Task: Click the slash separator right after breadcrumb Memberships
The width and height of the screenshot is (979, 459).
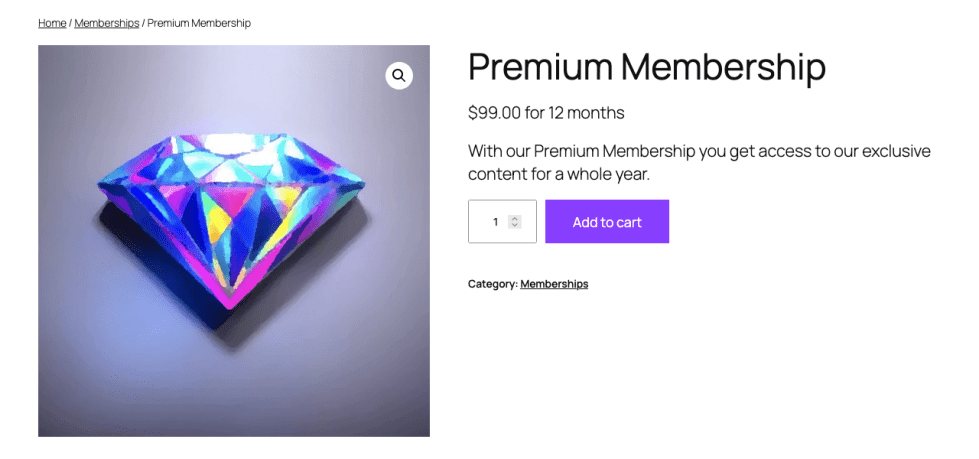Action: [143, 23]
